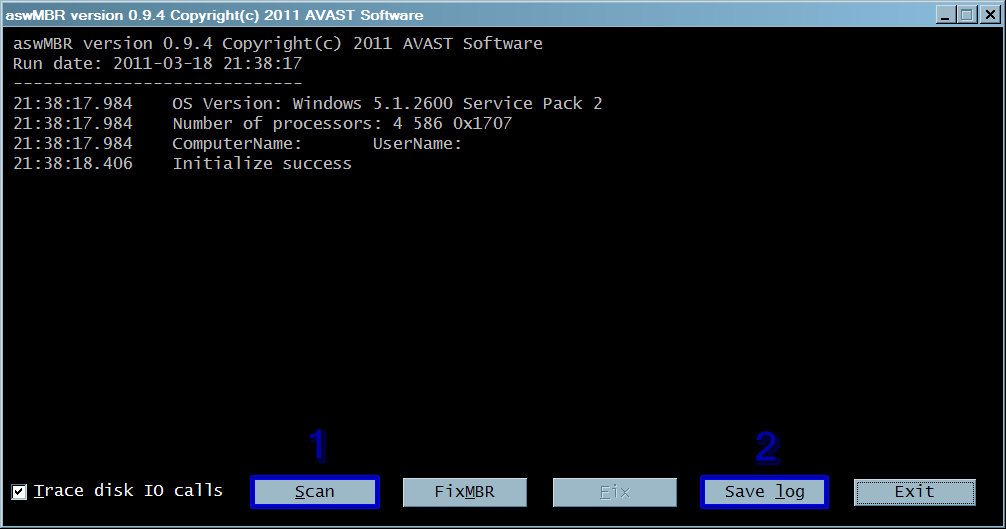Close the aswMBR window
The image size is (1006, 529).
tap(990, 15)
